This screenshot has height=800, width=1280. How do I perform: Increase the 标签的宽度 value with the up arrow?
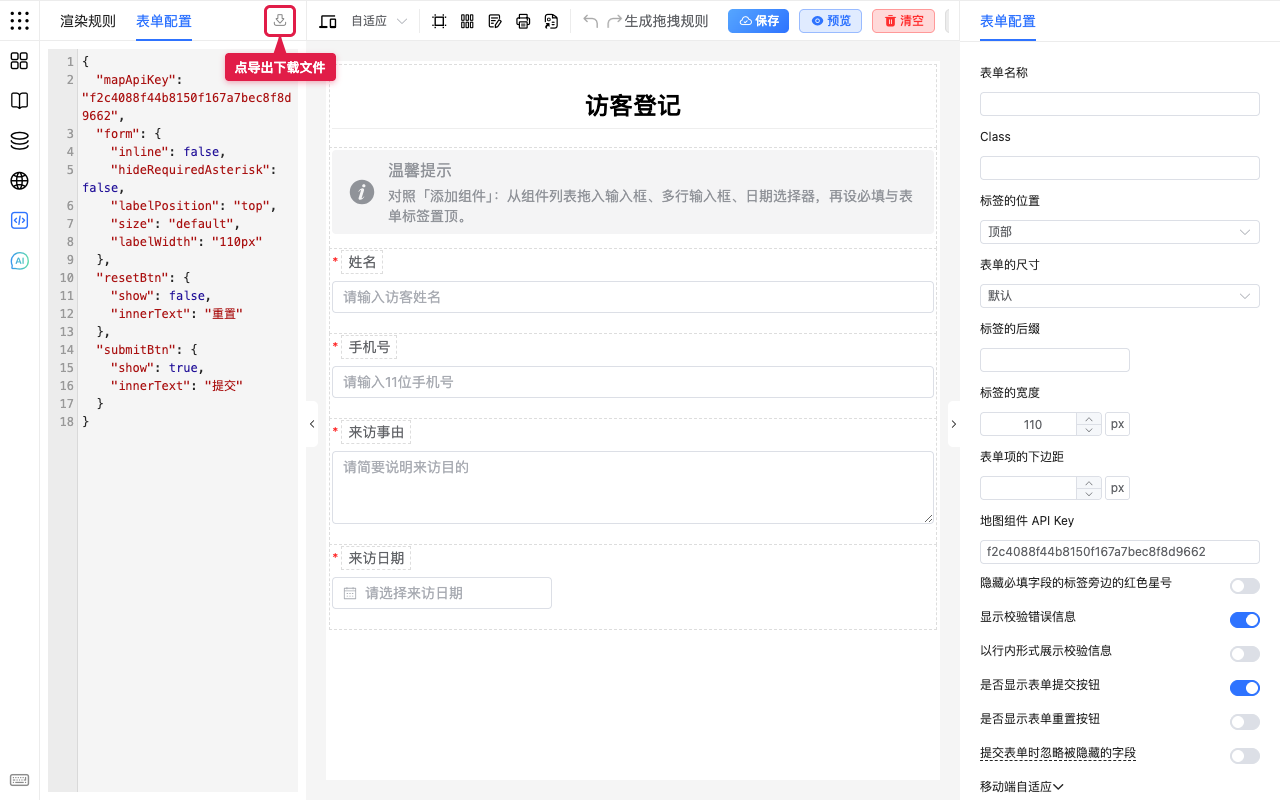point(1089,419)
